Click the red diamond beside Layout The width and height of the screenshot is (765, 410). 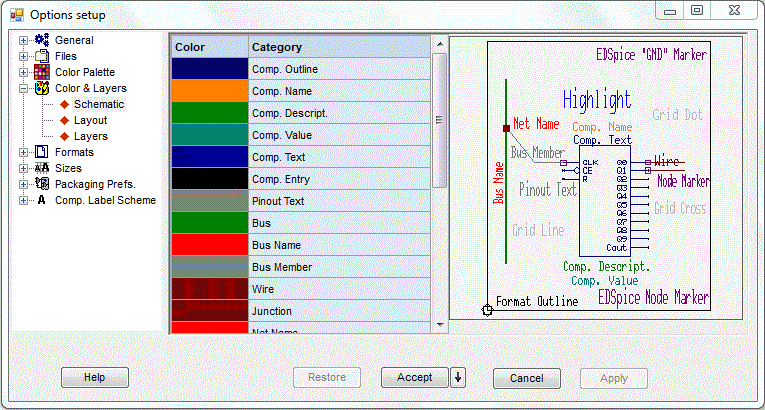(x=64, y=121)
